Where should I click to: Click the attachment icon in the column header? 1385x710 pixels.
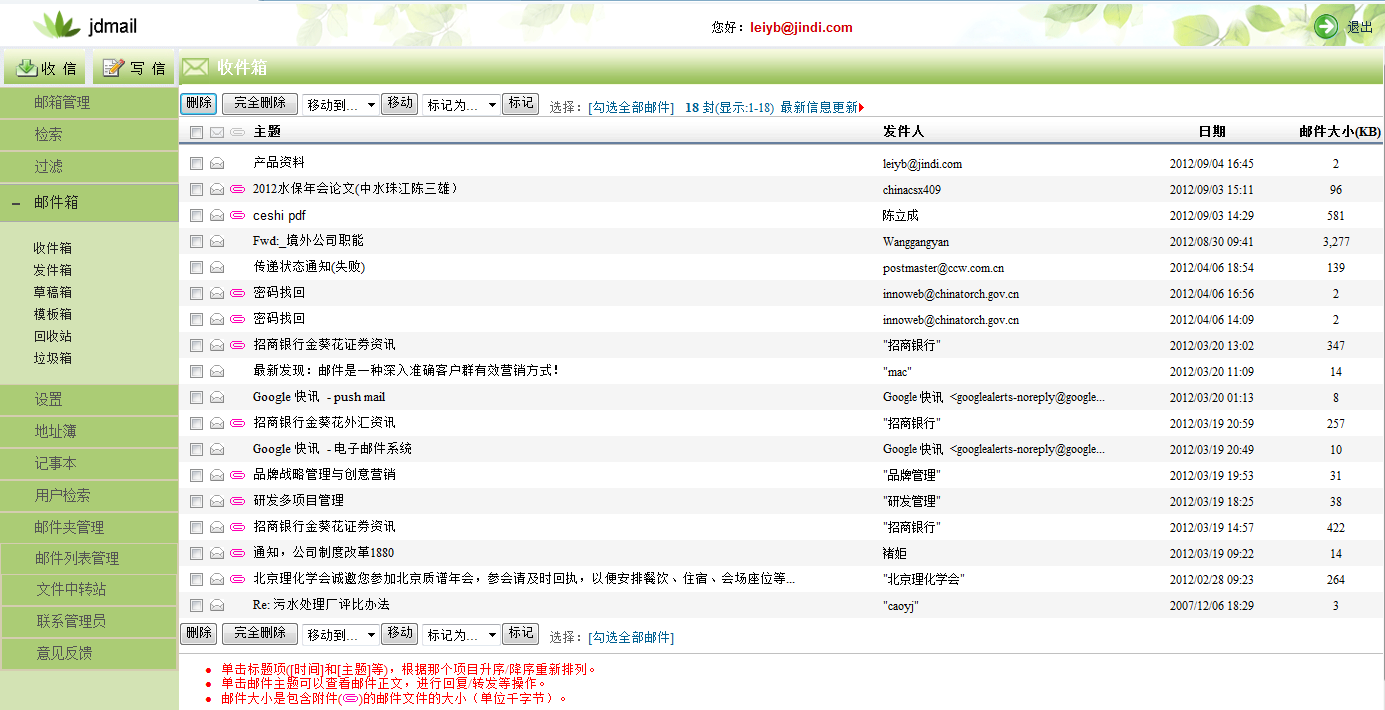237,132
